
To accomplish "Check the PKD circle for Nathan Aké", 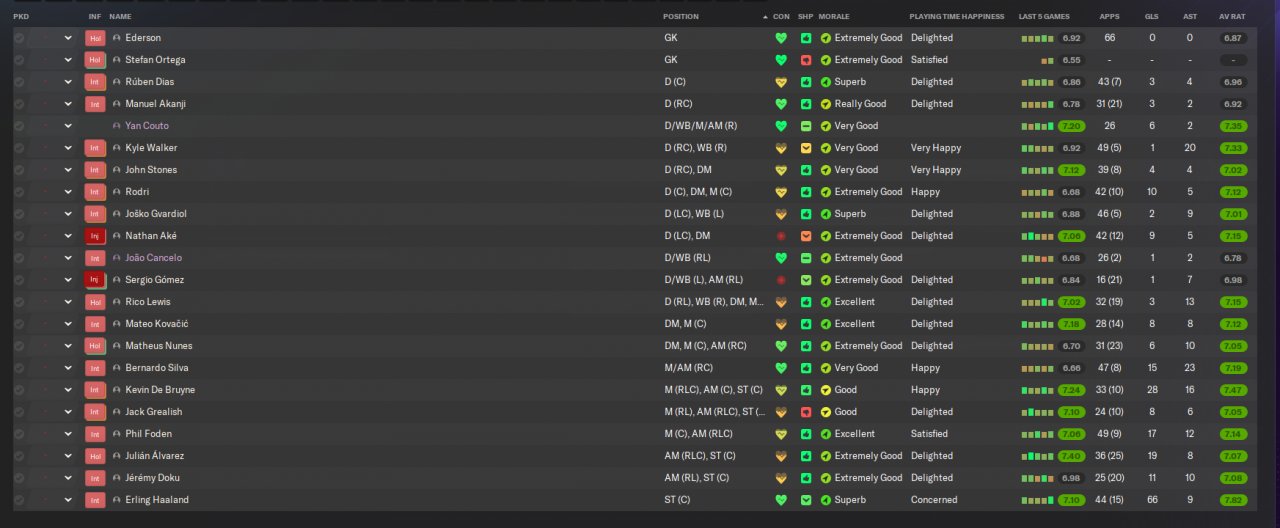I will pyautogui.click(x=19, y=236).
